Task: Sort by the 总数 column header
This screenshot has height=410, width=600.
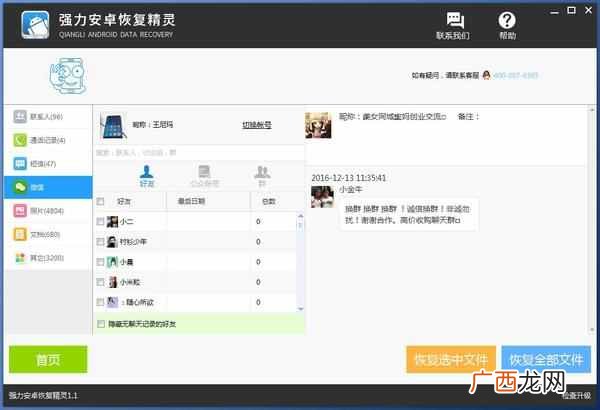Action: [274, 201]
